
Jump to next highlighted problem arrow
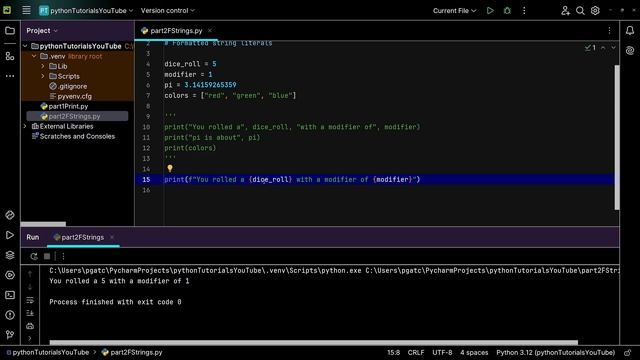pos(613,48)
